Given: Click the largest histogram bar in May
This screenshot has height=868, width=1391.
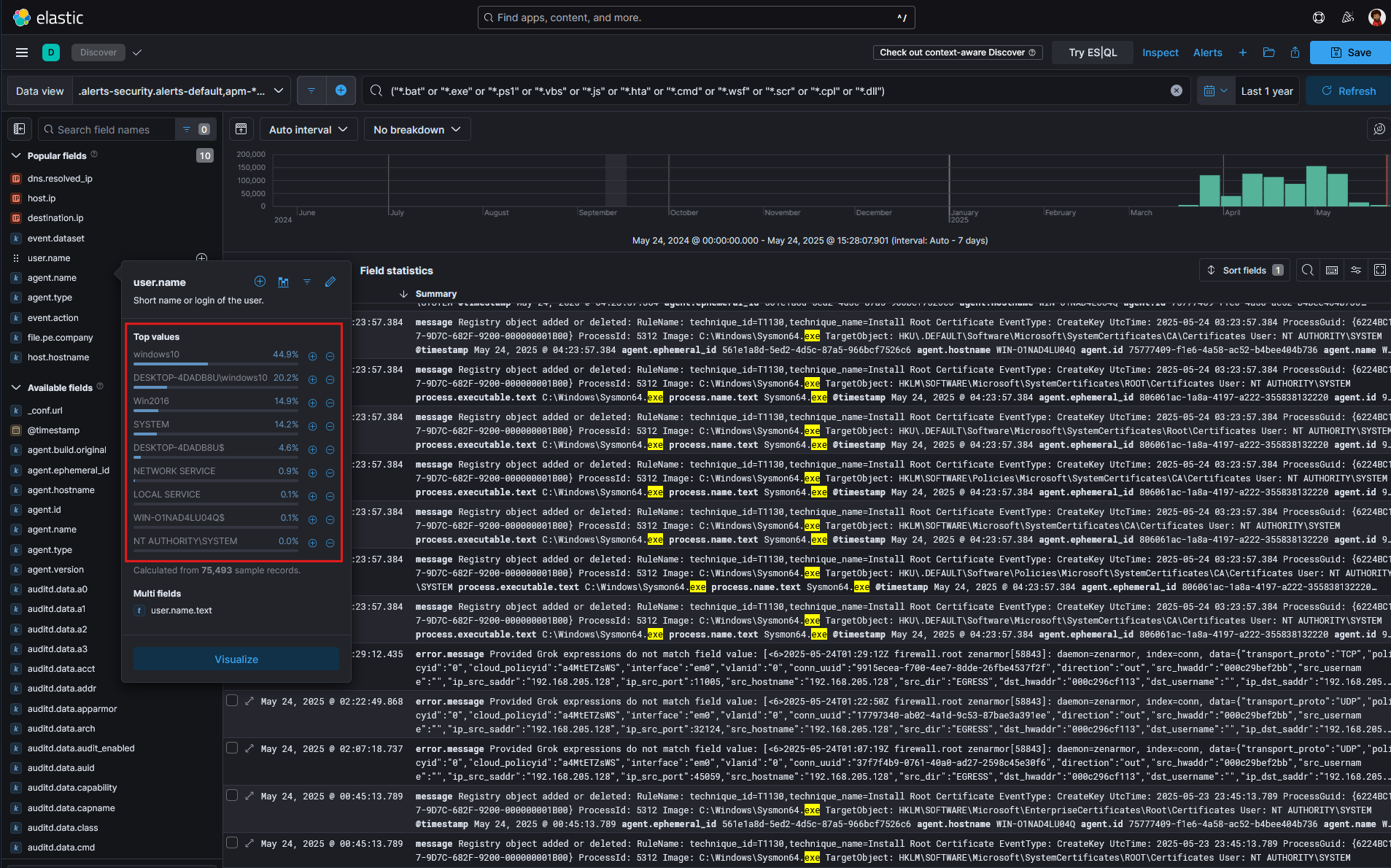Looking at the screenshot, I should click(1316, 186).
